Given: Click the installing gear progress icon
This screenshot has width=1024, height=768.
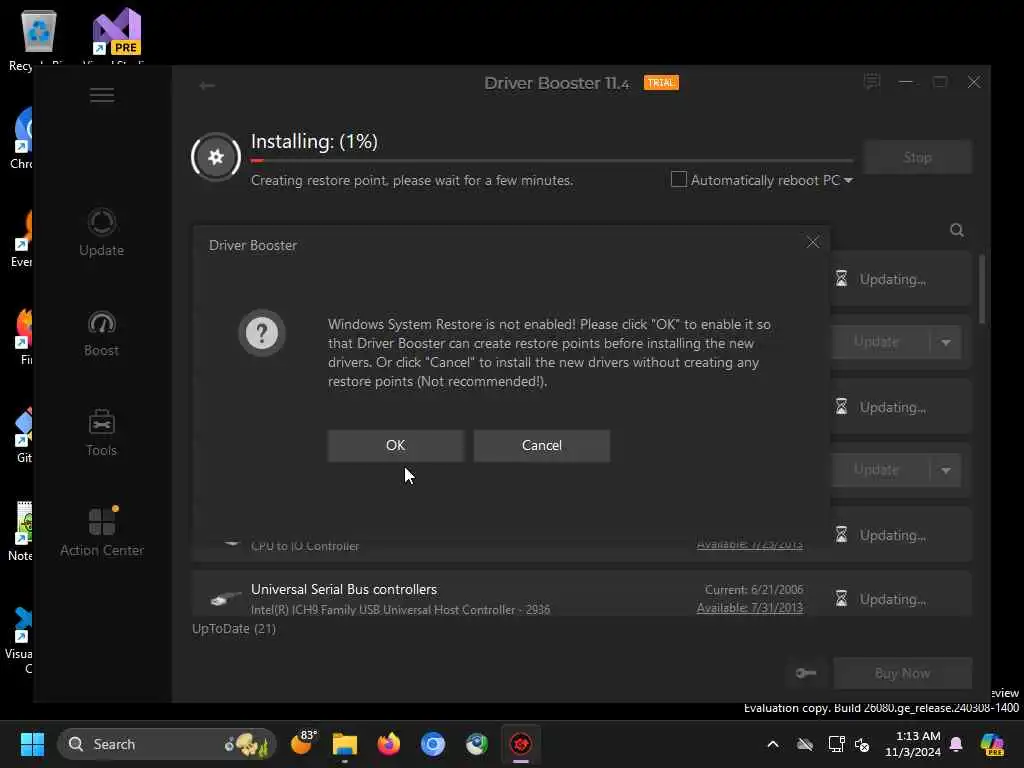Looking at the screenshot, I should pos(216,157).
